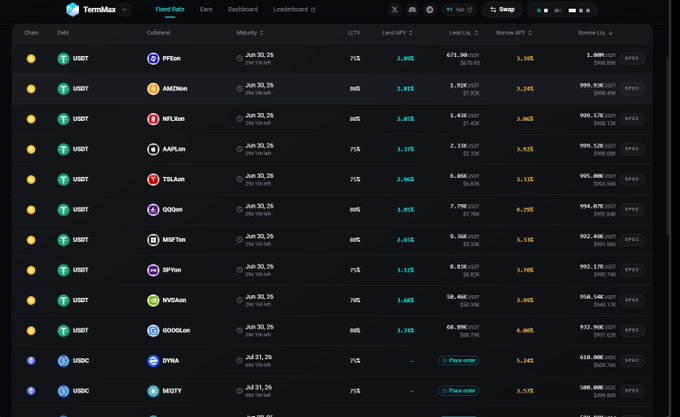Click the SPYon collateral token icon
This screenshot has height=417, width=680.
coord(153,270)
